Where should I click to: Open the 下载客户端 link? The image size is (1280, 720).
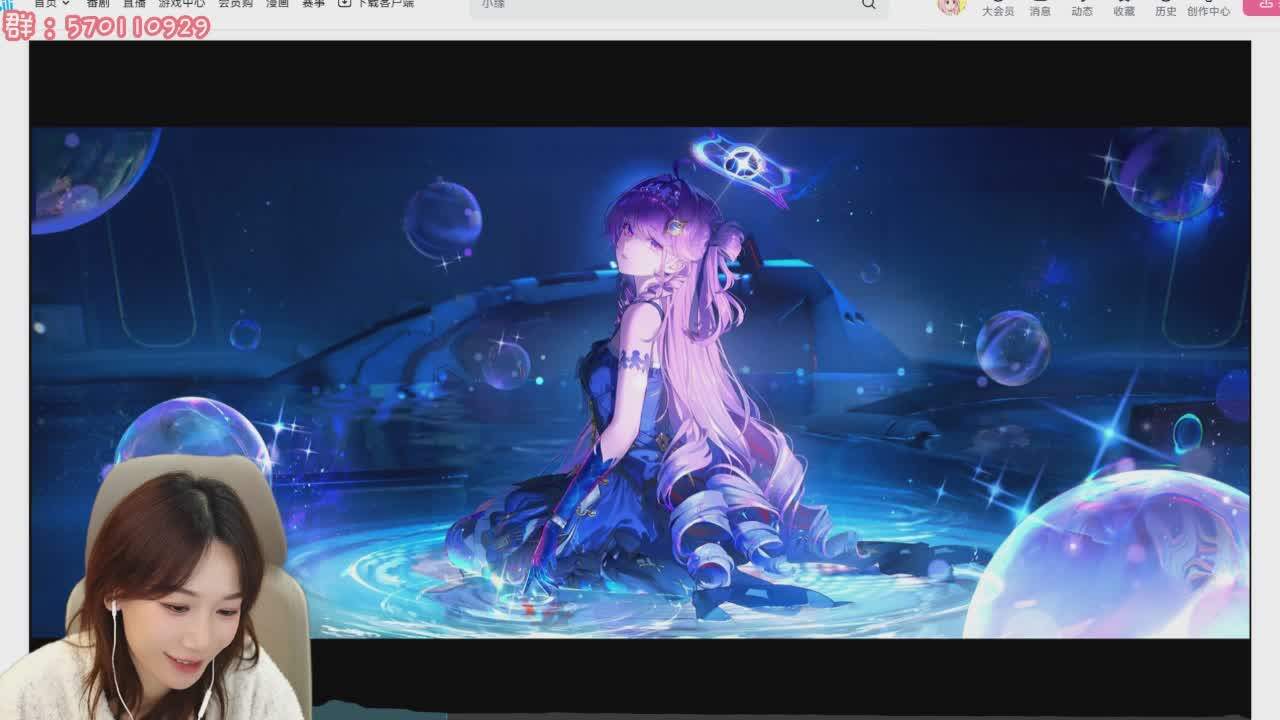tap(385, 4)
